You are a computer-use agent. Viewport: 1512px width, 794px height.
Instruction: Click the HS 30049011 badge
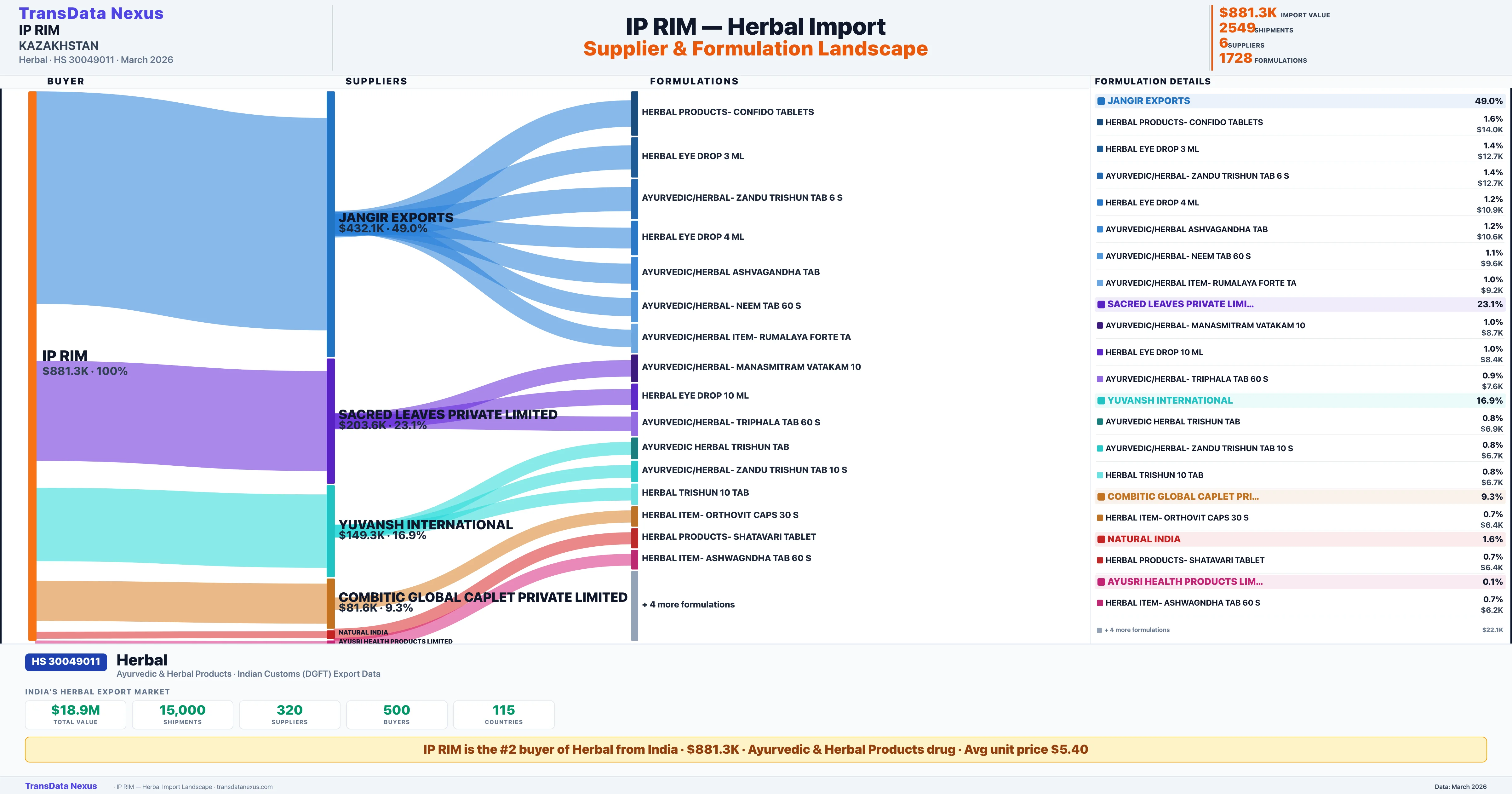click(66, 661)
